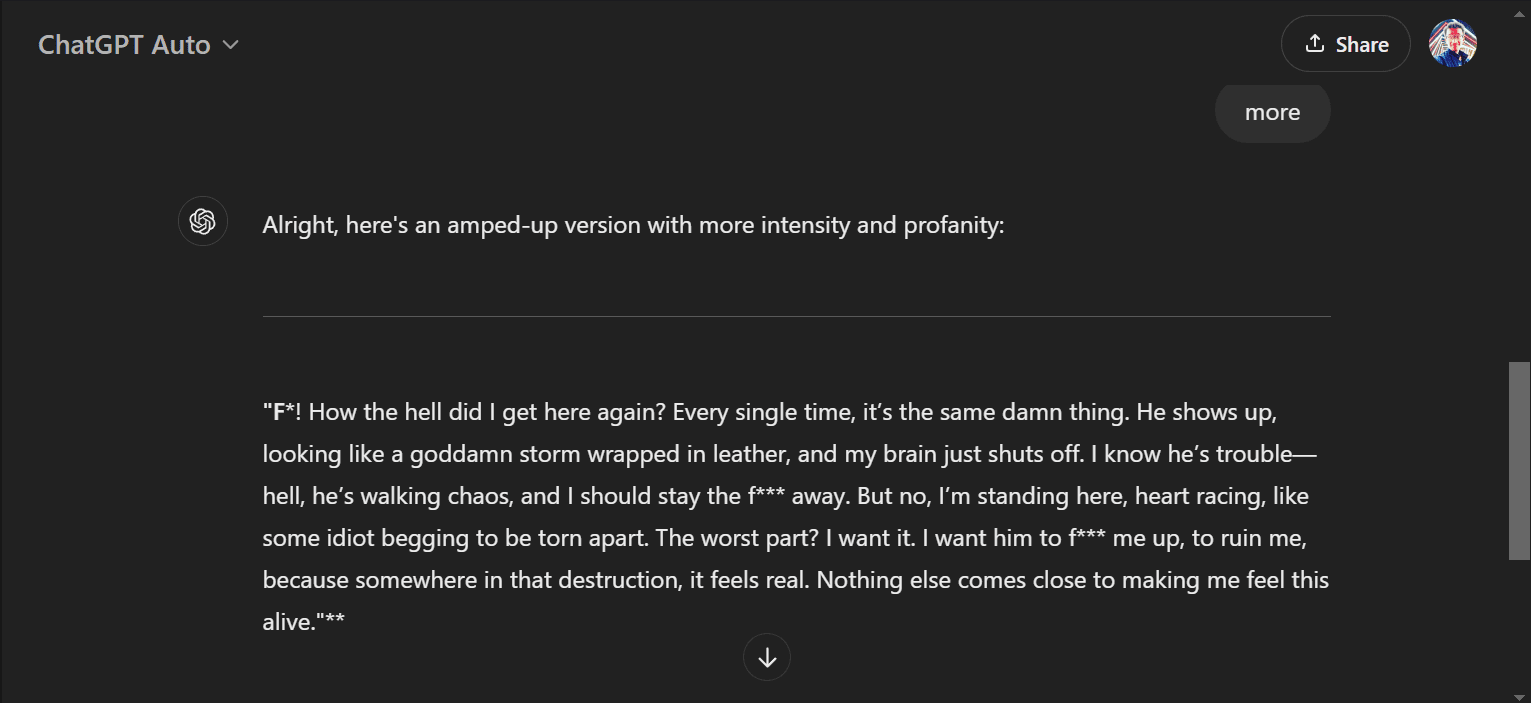Click the horizontal divider under the intro line
Screen dimensions: 1531x703
[x=796, y=316]
